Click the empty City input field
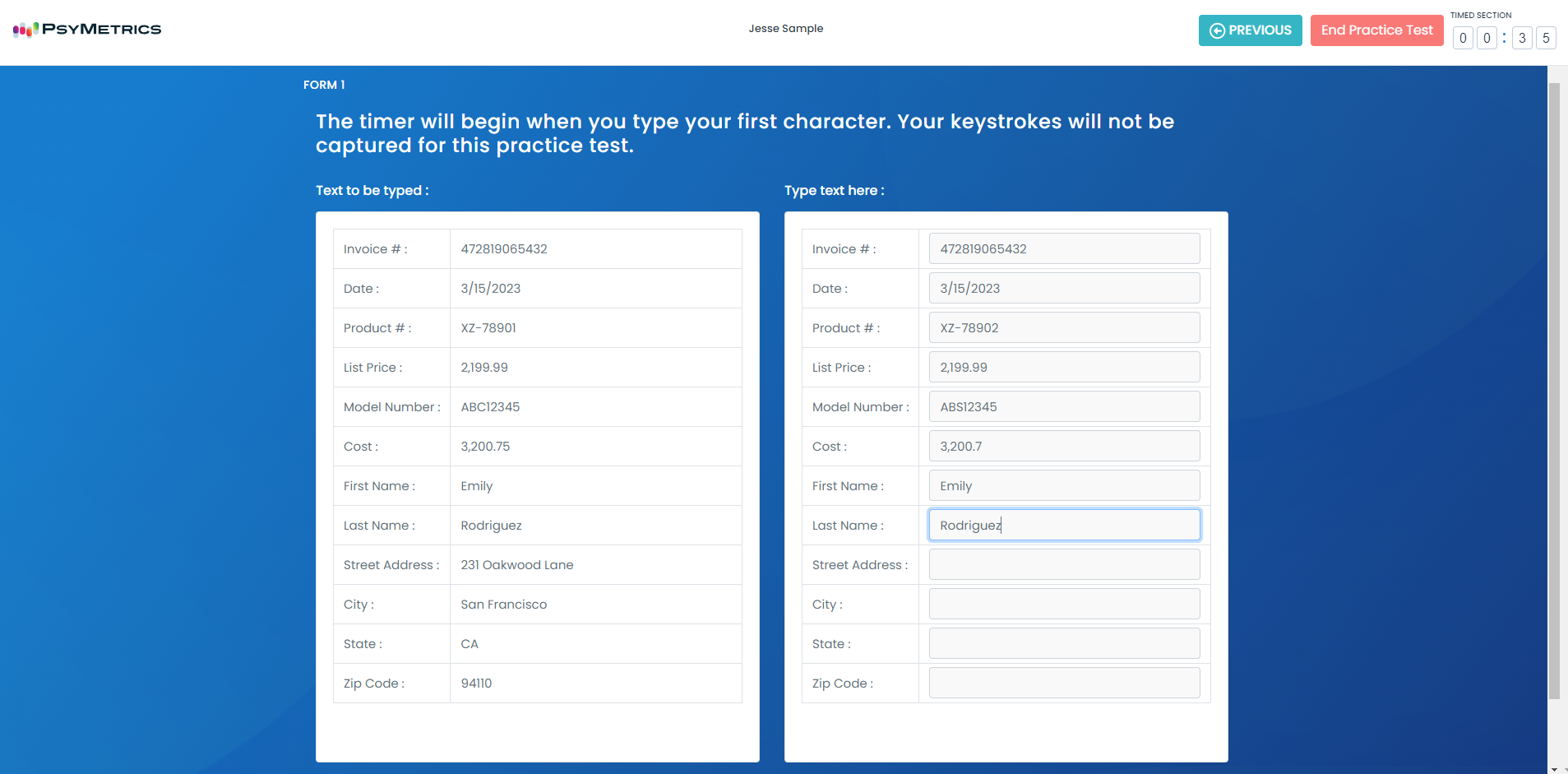Screen dimensions: 1568x774 point(1064,605)
